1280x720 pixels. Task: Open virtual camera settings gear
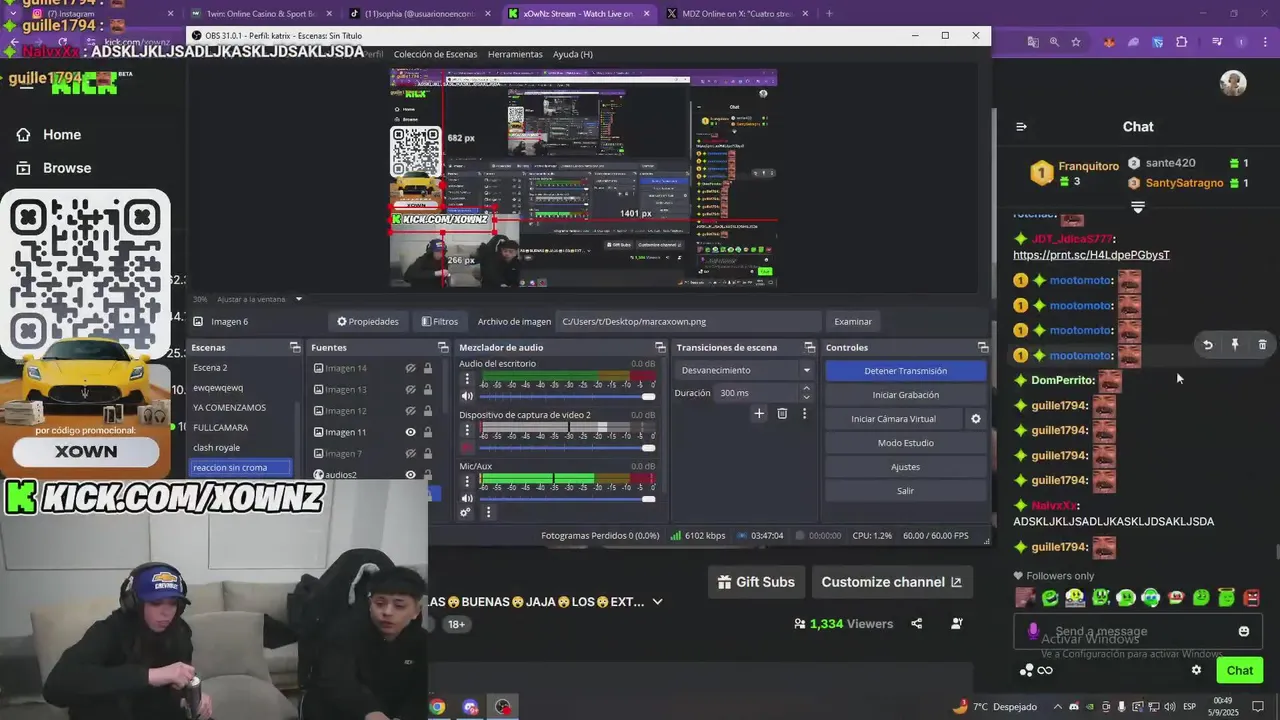pos(976,418)
